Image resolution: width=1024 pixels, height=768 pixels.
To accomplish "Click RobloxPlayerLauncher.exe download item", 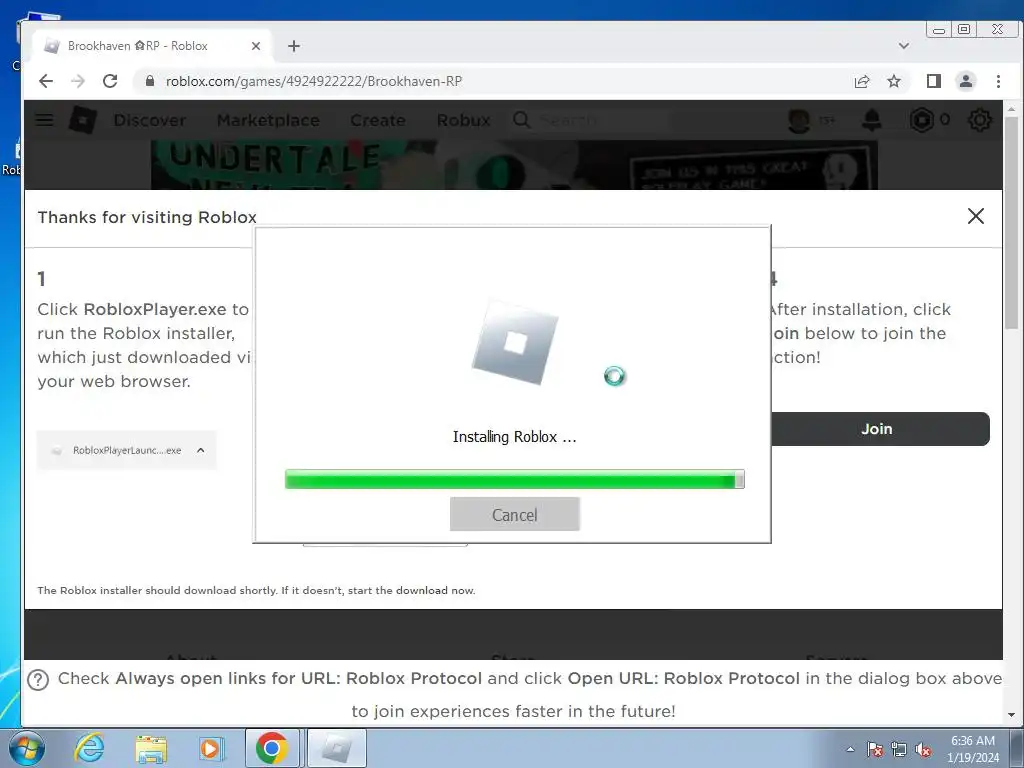I will click(127, 450).
